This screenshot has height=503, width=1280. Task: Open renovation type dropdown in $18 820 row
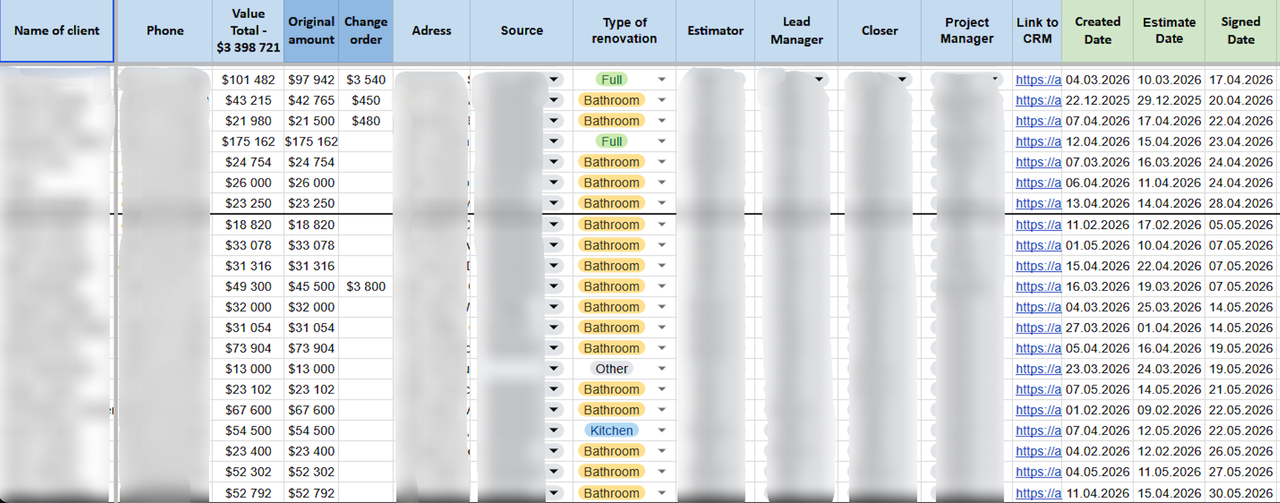662,225
